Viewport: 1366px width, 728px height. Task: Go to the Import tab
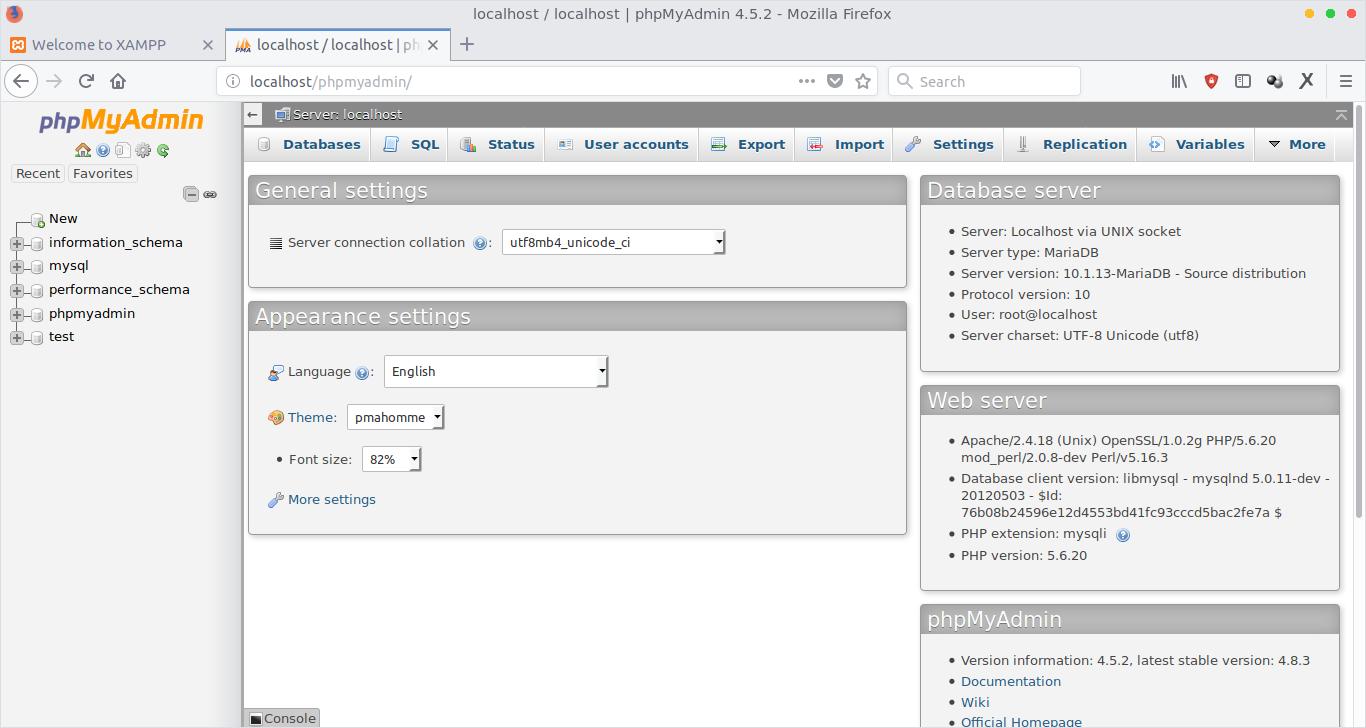point(845,144)
